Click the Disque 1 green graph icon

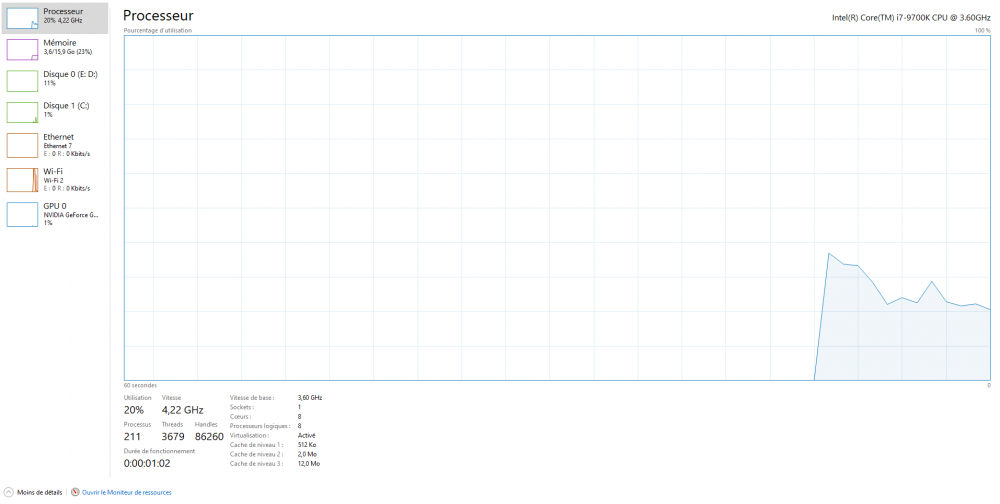(x=22, y=112)
